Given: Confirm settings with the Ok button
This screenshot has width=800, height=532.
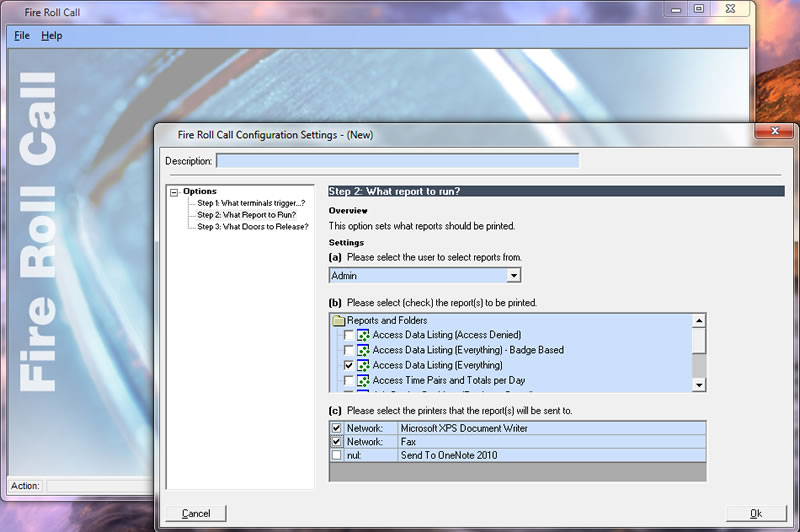Looking at the screenshot, I should pyautogui.click(x=755, y=513).
